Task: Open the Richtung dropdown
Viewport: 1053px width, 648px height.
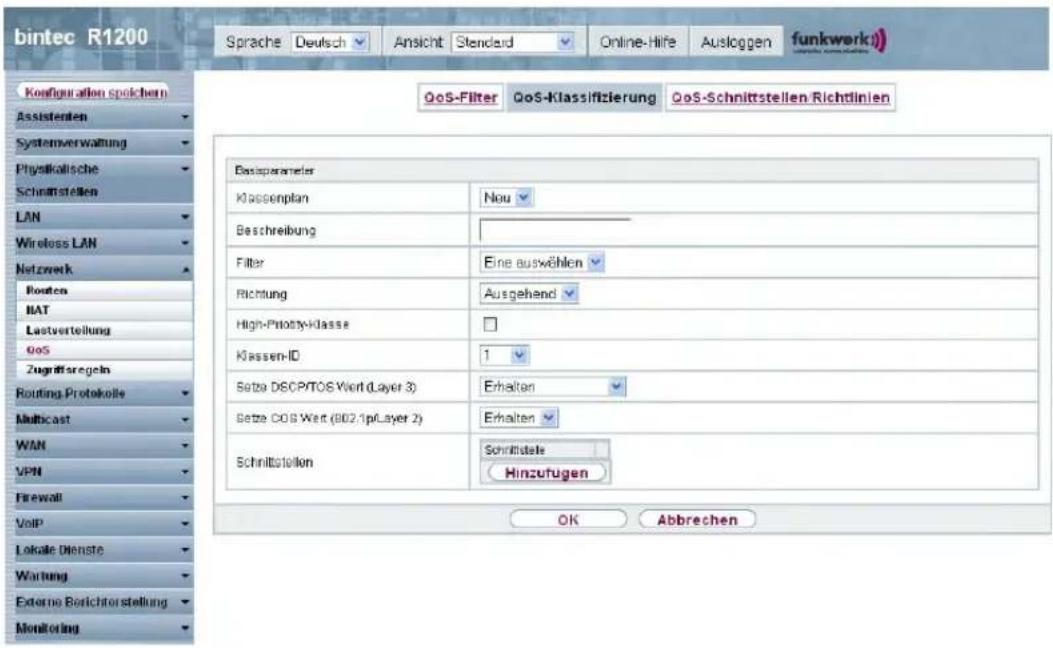Action: tap(529, 294)
